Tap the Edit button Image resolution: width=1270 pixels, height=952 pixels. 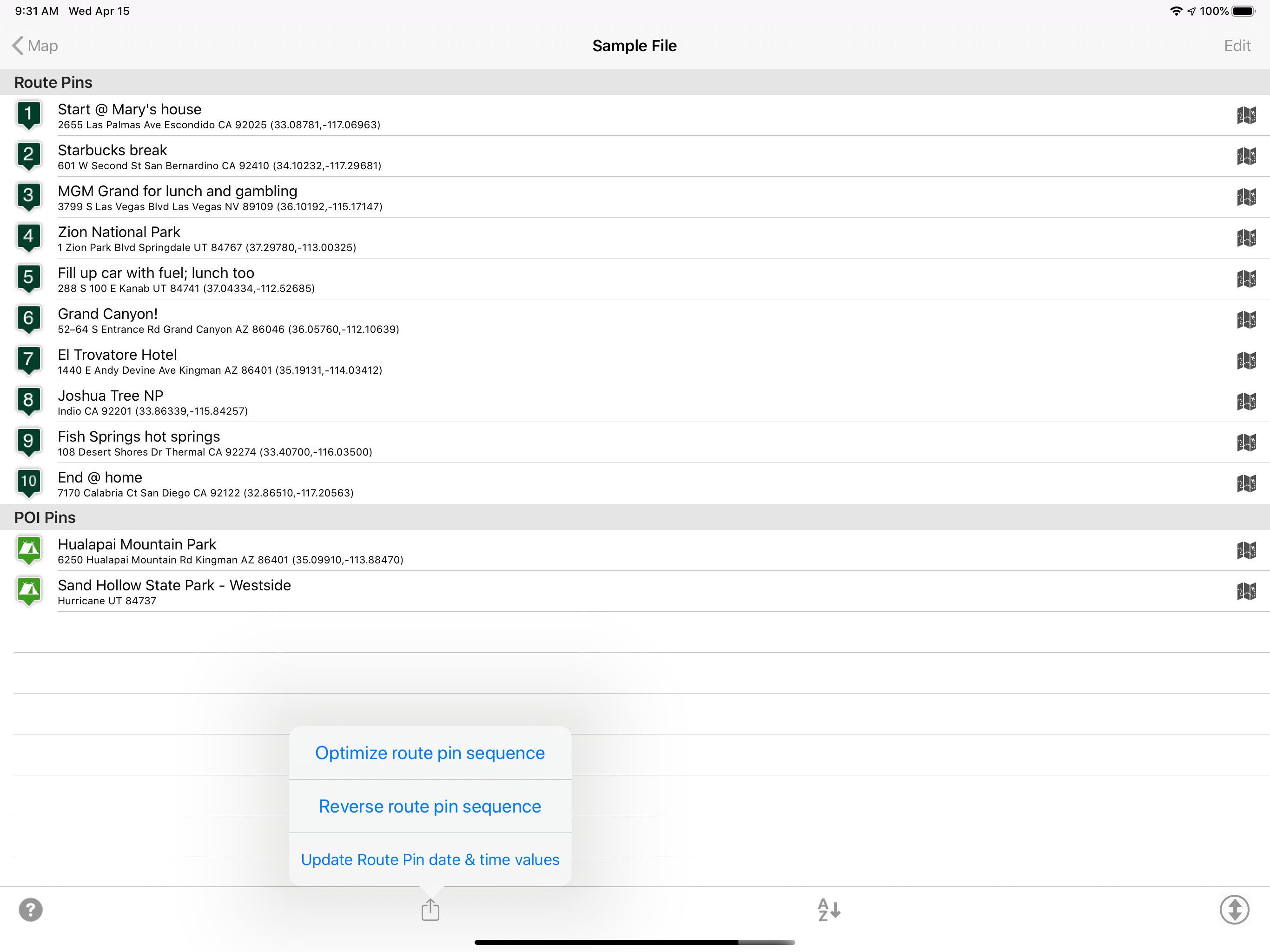1237,46
